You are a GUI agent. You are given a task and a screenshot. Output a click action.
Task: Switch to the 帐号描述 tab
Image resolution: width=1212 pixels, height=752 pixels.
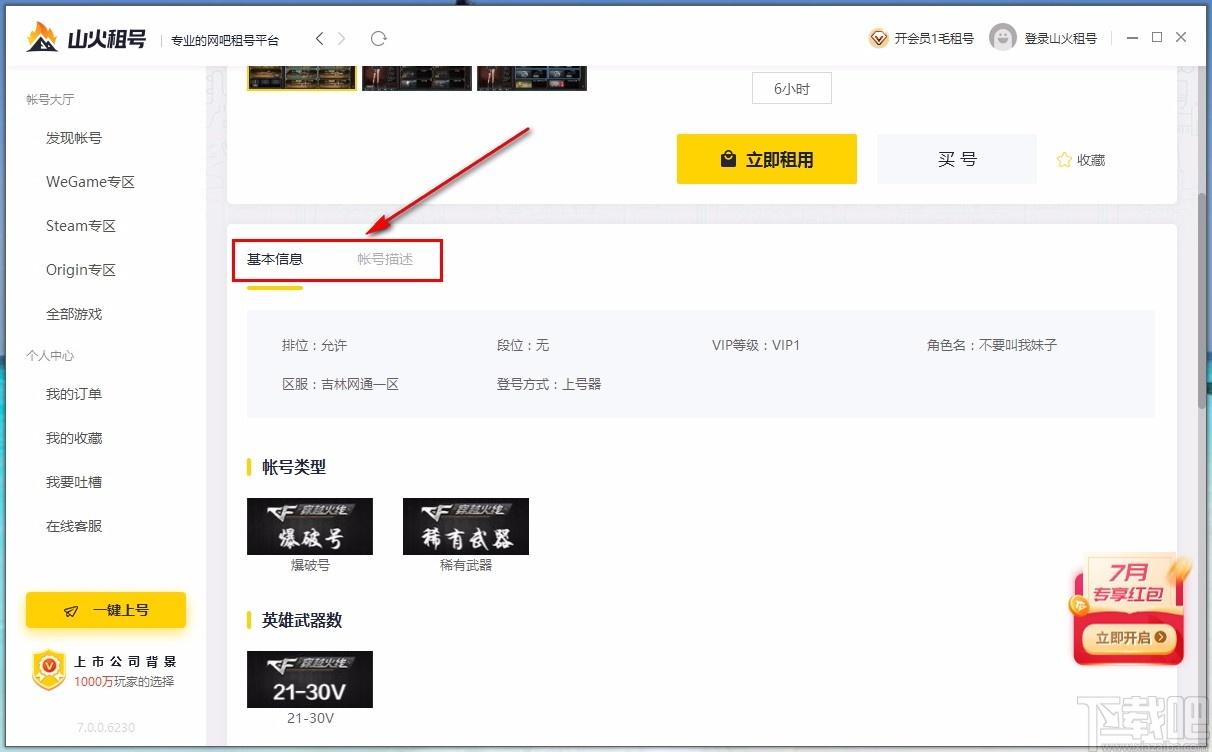(x=385, y=259)
